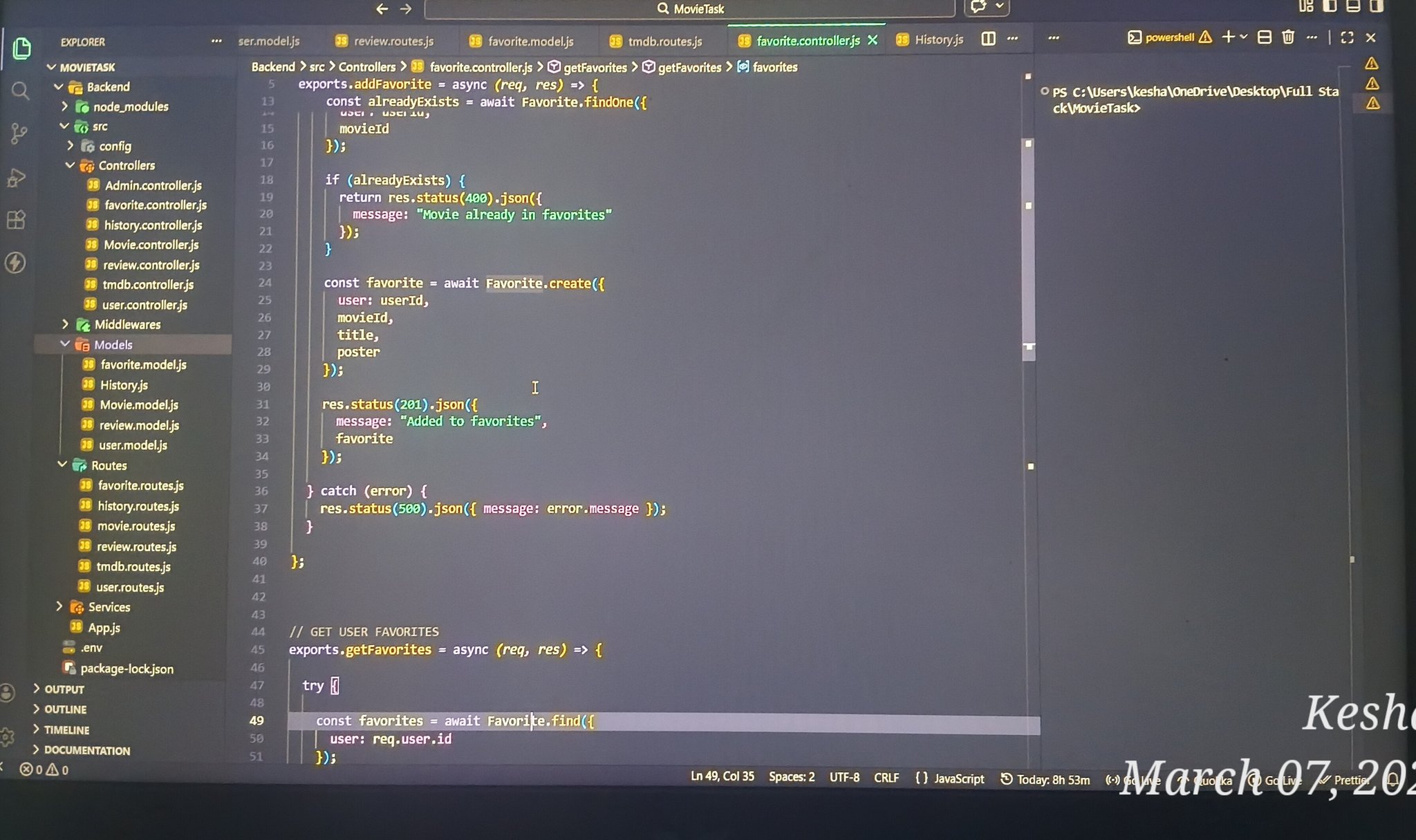
Task: Open Run and Debug view icon
Action: coord(17,178)
